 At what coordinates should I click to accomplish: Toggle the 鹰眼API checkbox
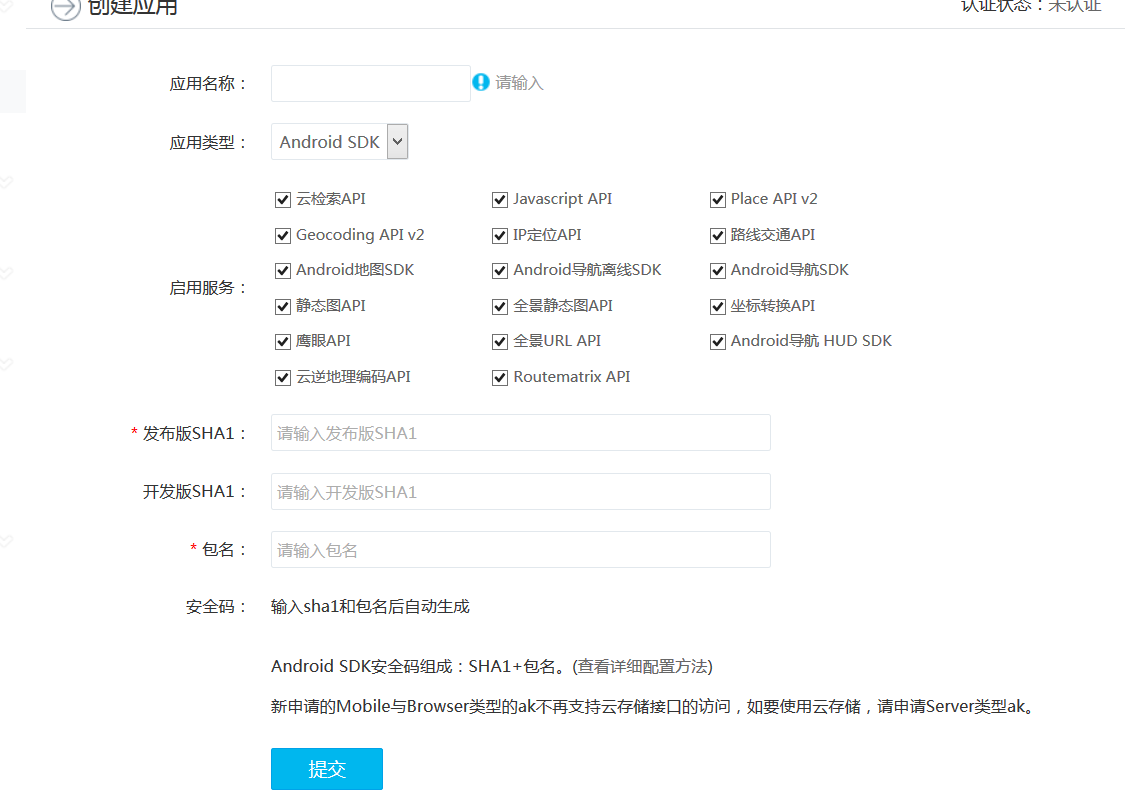click(283, 342)
